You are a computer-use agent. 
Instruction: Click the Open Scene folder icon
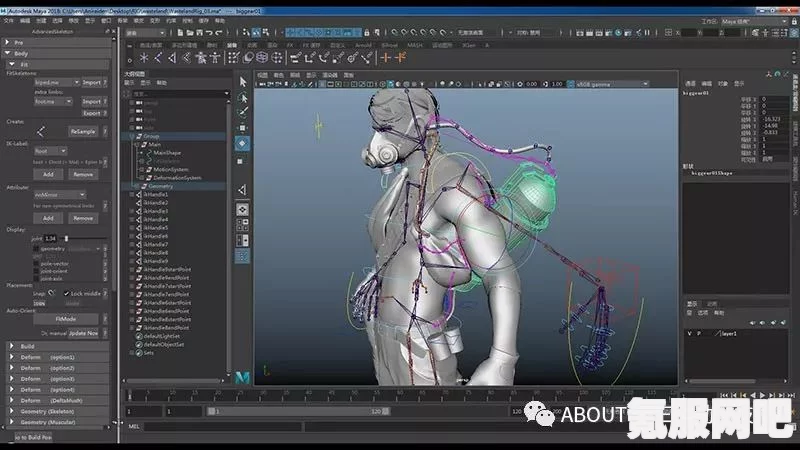pos(190,33)
